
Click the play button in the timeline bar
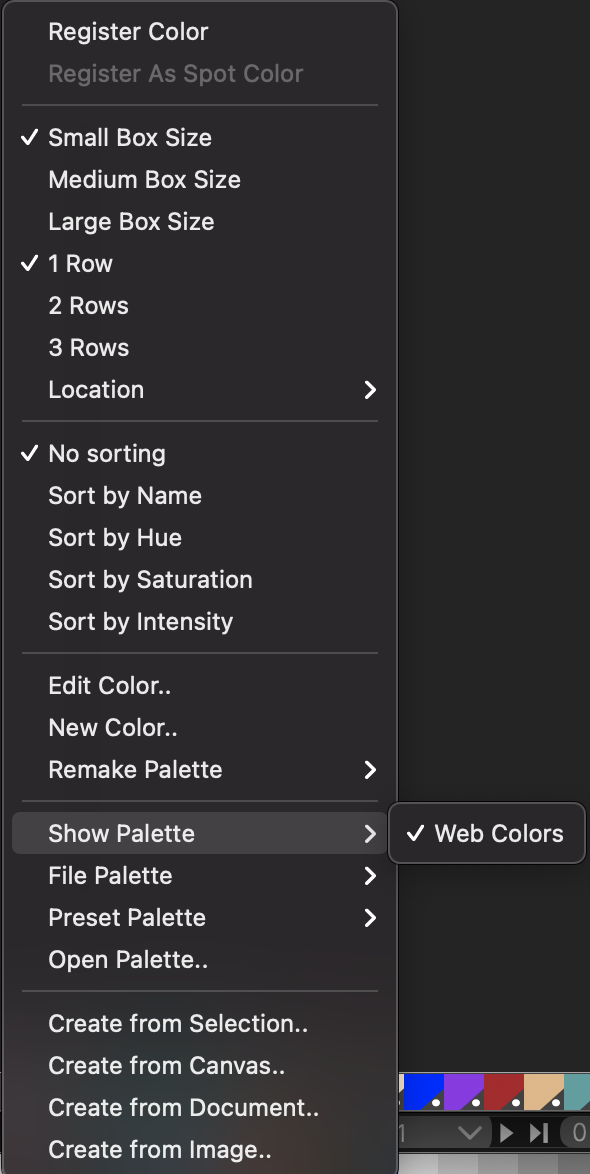pyautogui.click(x=507, y=1133)
